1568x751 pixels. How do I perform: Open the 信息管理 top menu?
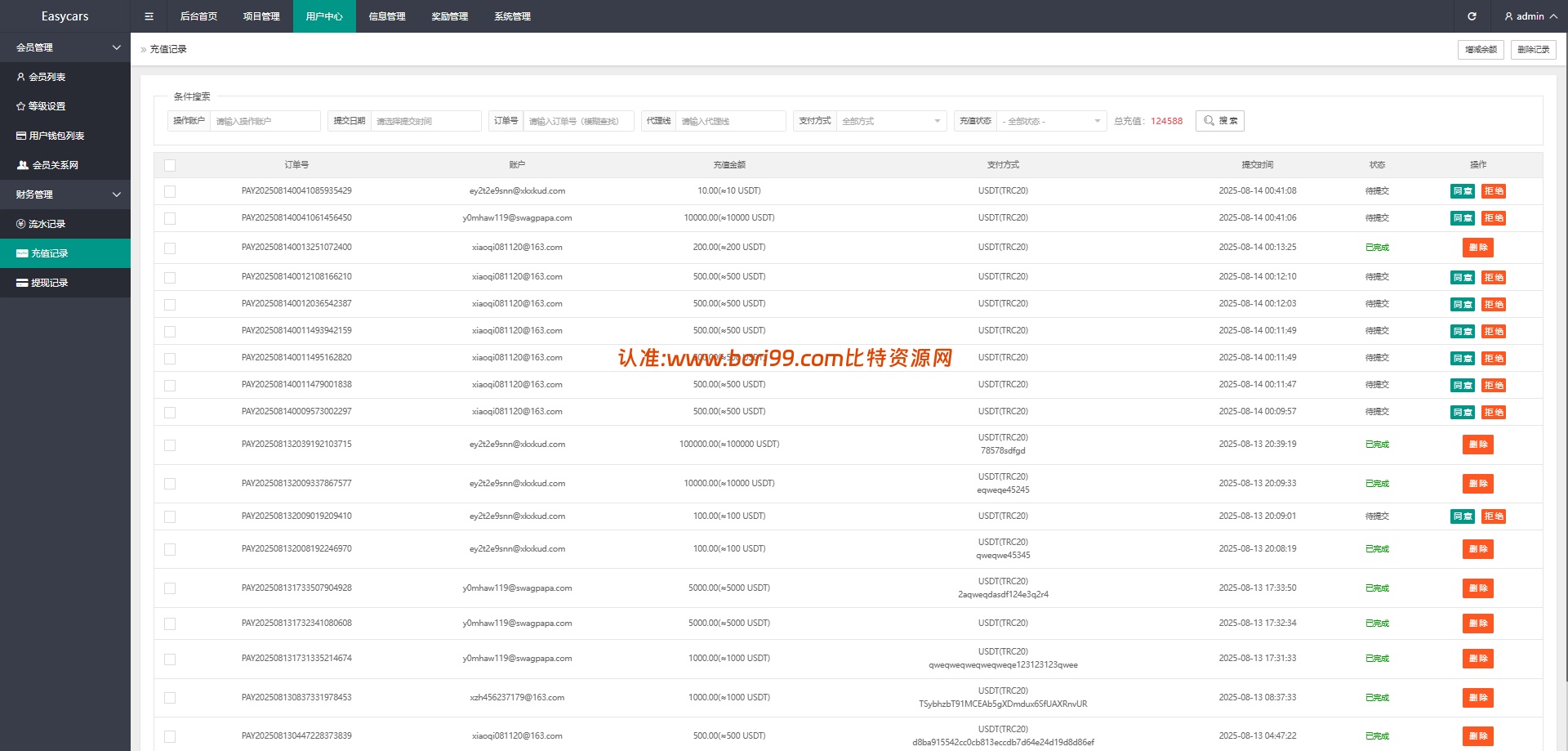click(387, 16)
